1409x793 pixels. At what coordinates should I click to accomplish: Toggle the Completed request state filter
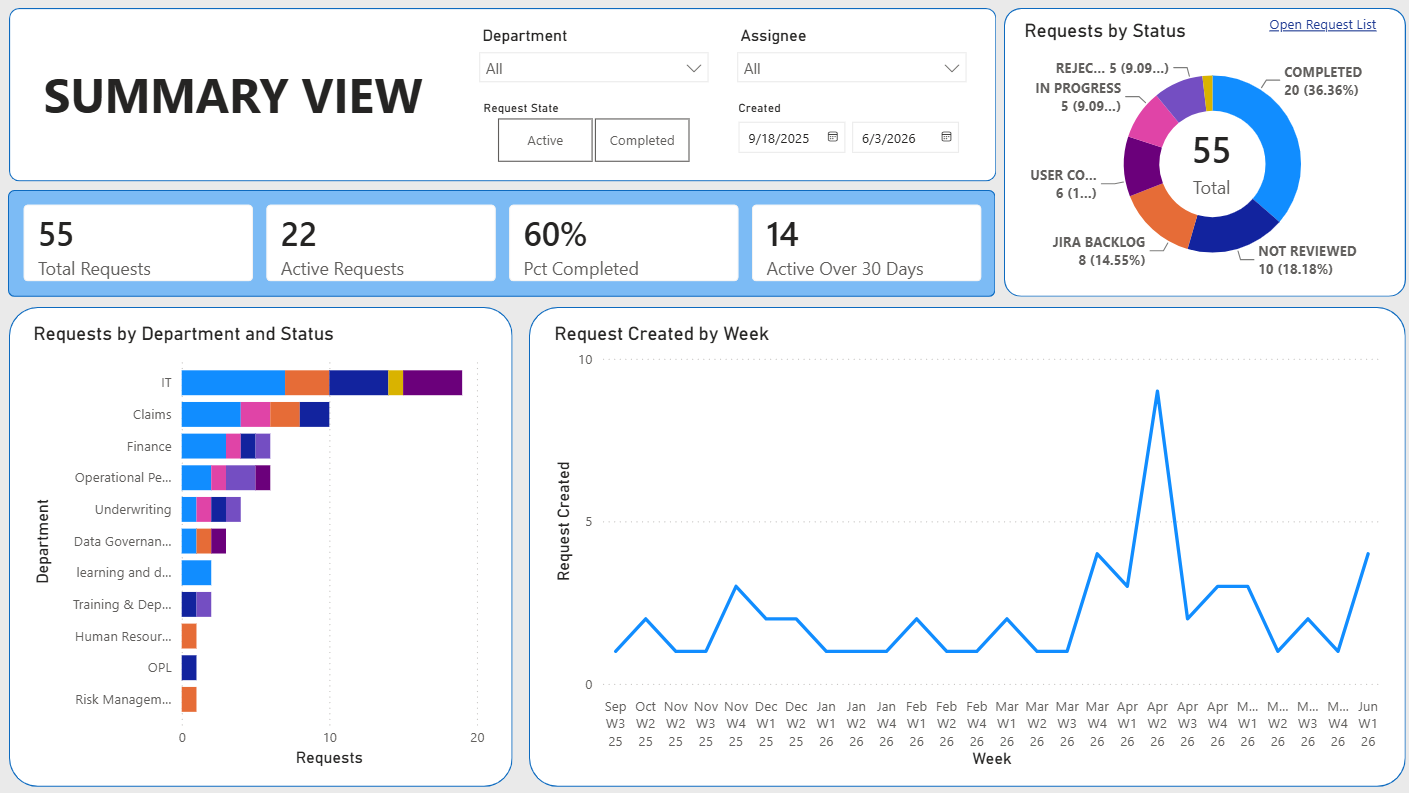click(642, 140)
